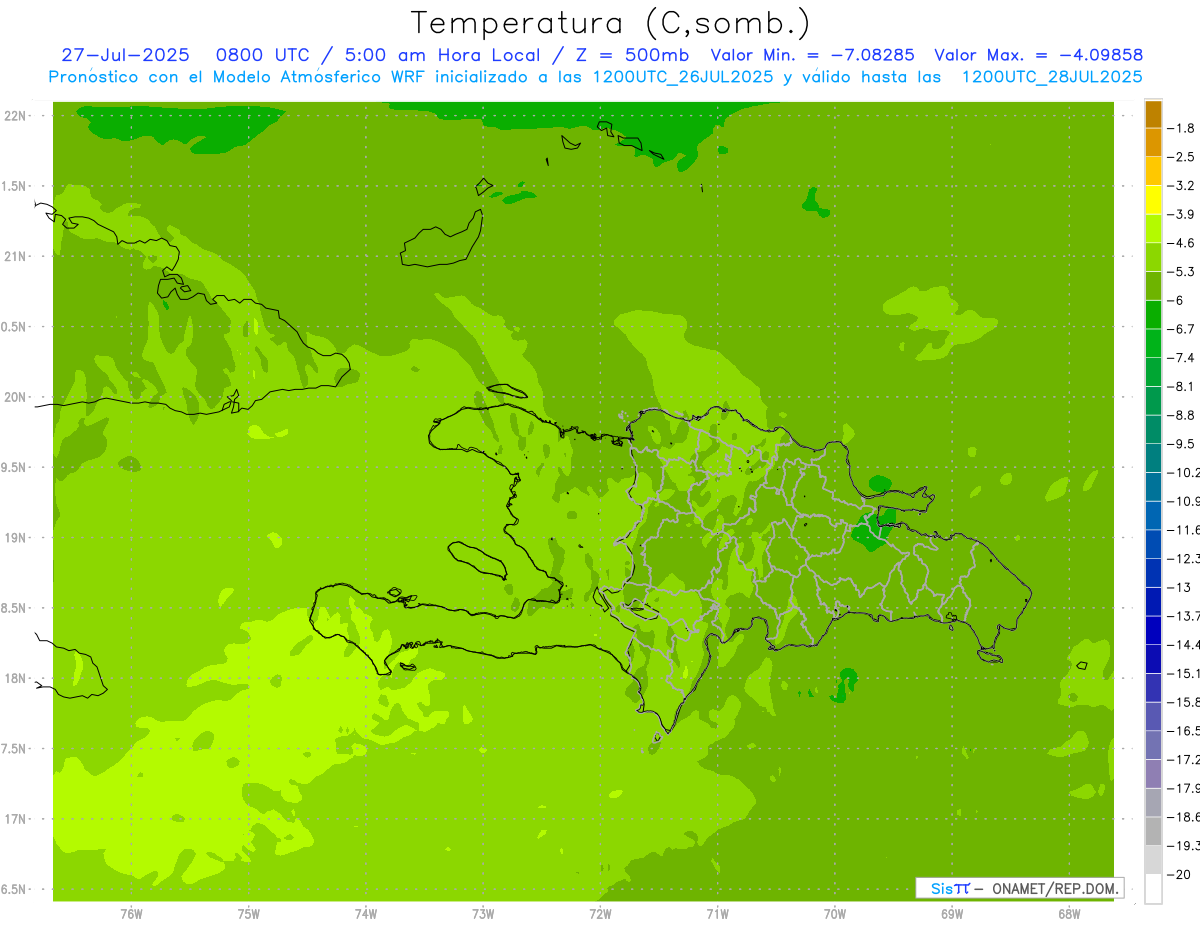Click the "18N" latitude axis label

[15, 678]
